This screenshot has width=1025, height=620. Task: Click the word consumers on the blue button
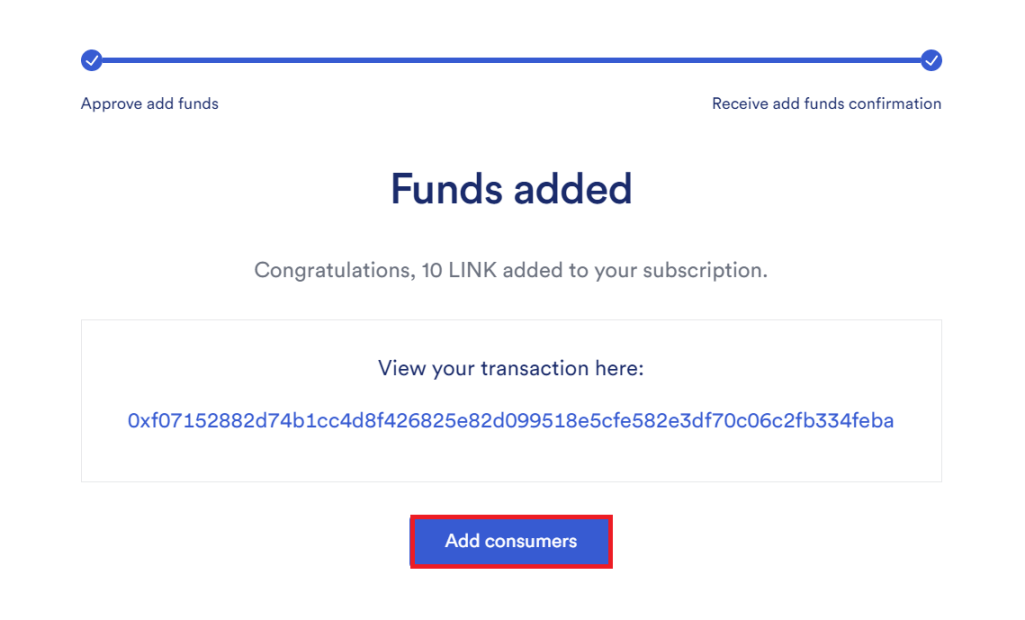pos(530,541)
